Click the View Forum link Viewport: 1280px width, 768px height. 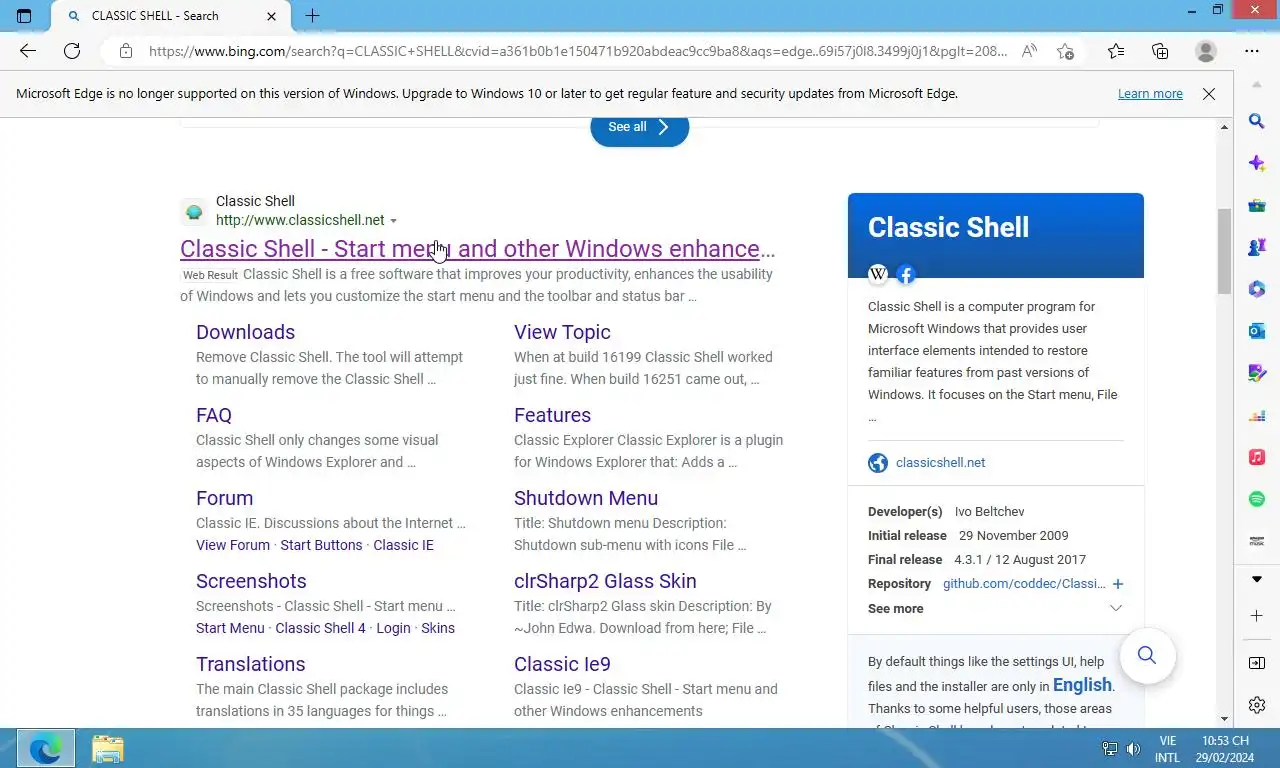tap(233, 545)
